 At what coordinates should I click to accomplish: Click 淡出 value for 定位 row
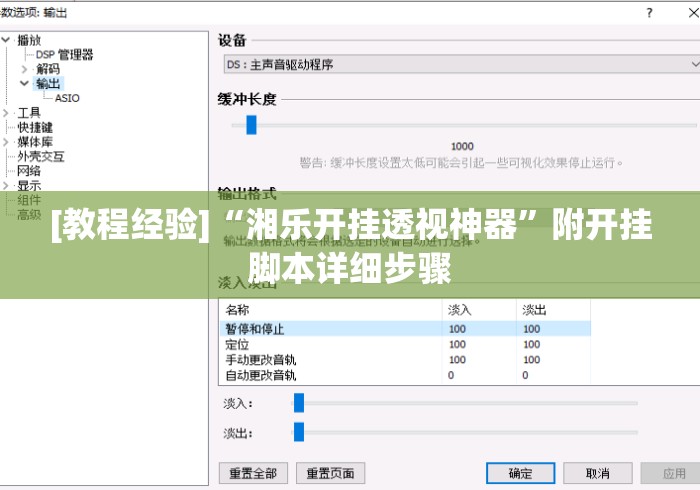(531, 345)
